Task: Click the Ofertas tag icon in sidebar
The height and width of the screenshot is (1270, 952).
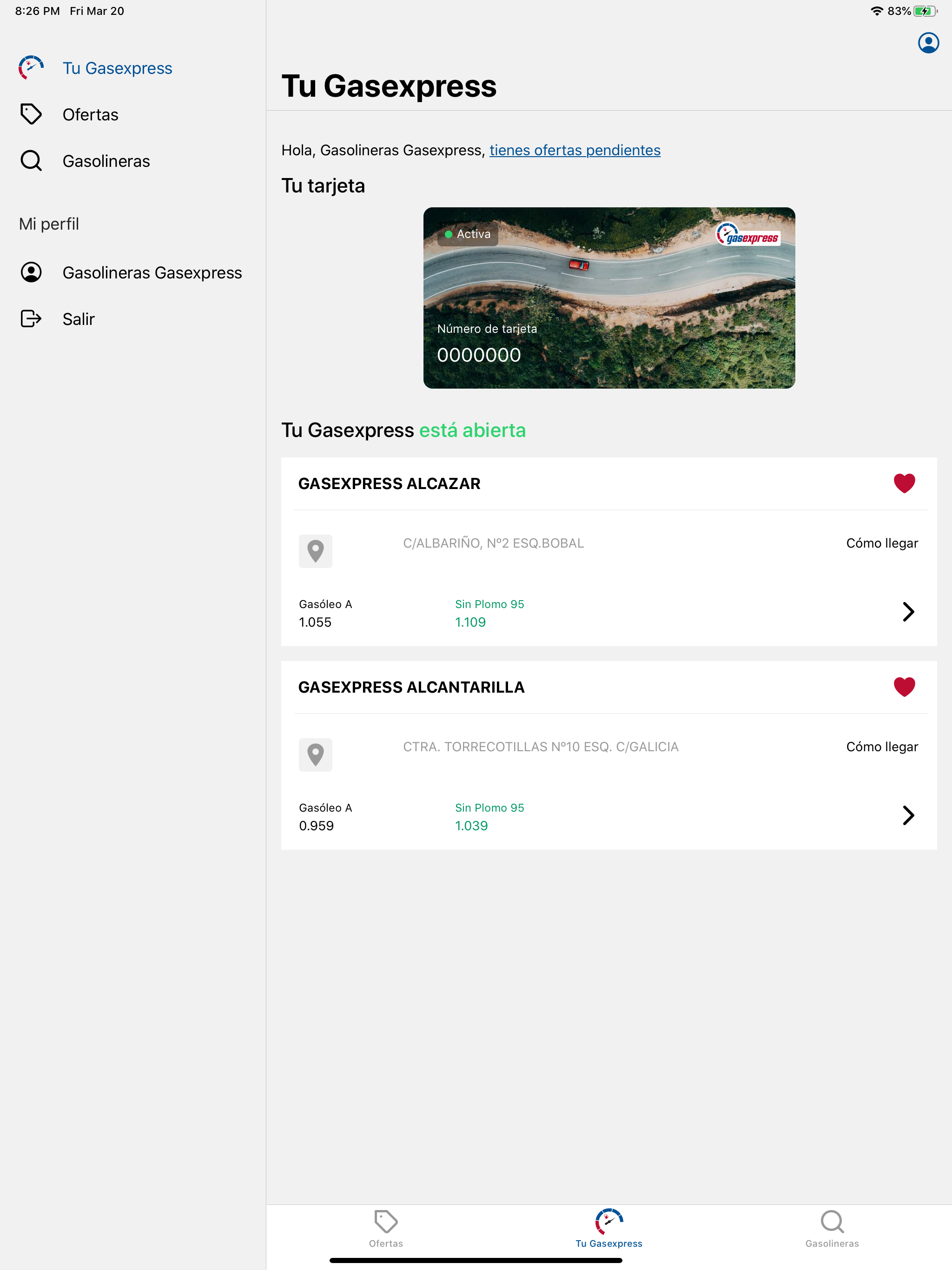Action: pyautogui.click(x=31, y=114)
